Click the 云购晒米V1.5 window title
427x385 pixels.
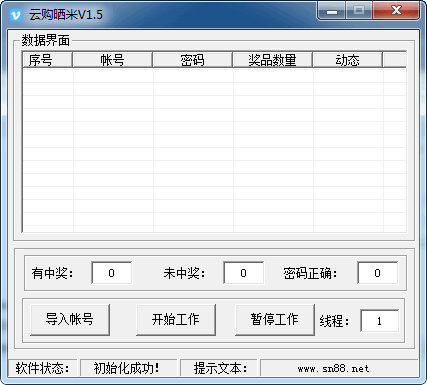pos(66,15)
